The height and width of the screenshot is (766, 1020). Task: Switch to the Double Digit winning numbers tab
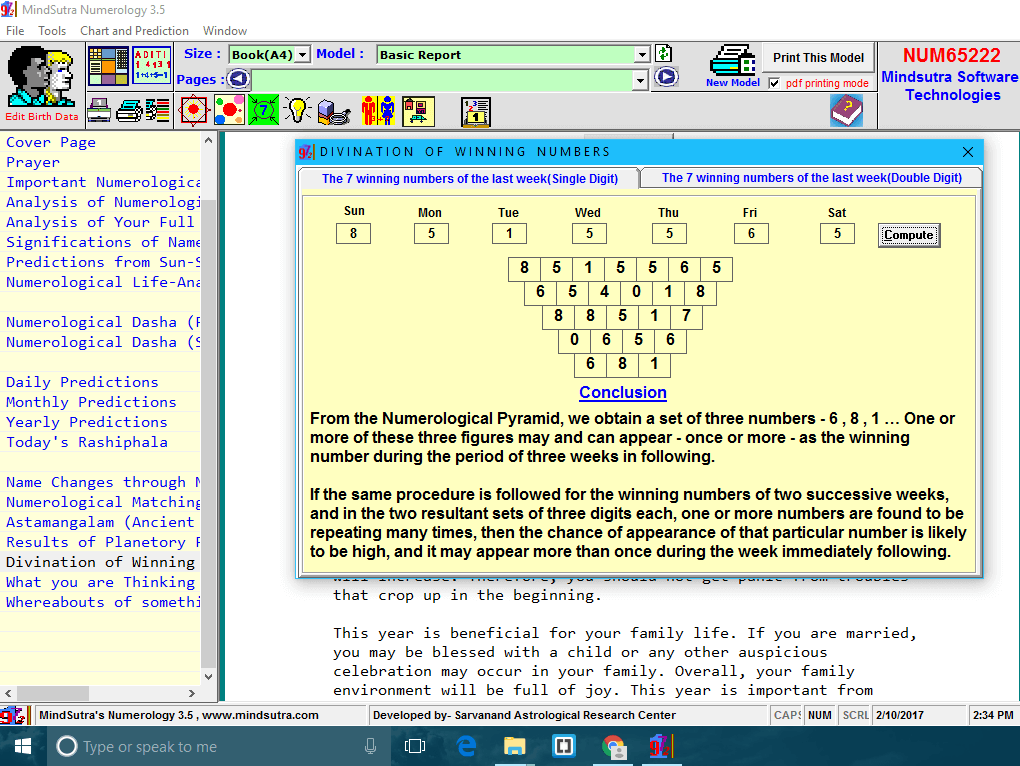coord(811,178)
